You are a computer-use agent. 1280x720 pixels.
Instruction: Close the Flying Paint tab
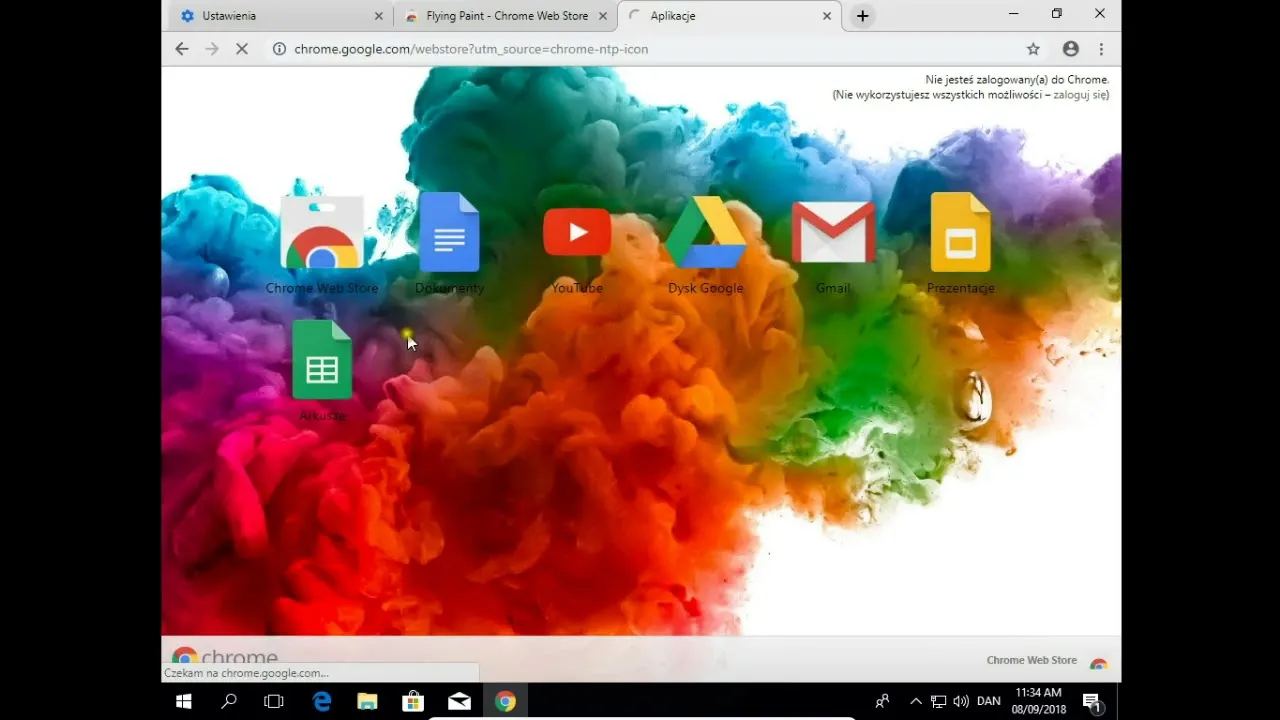tap(602, 16)
